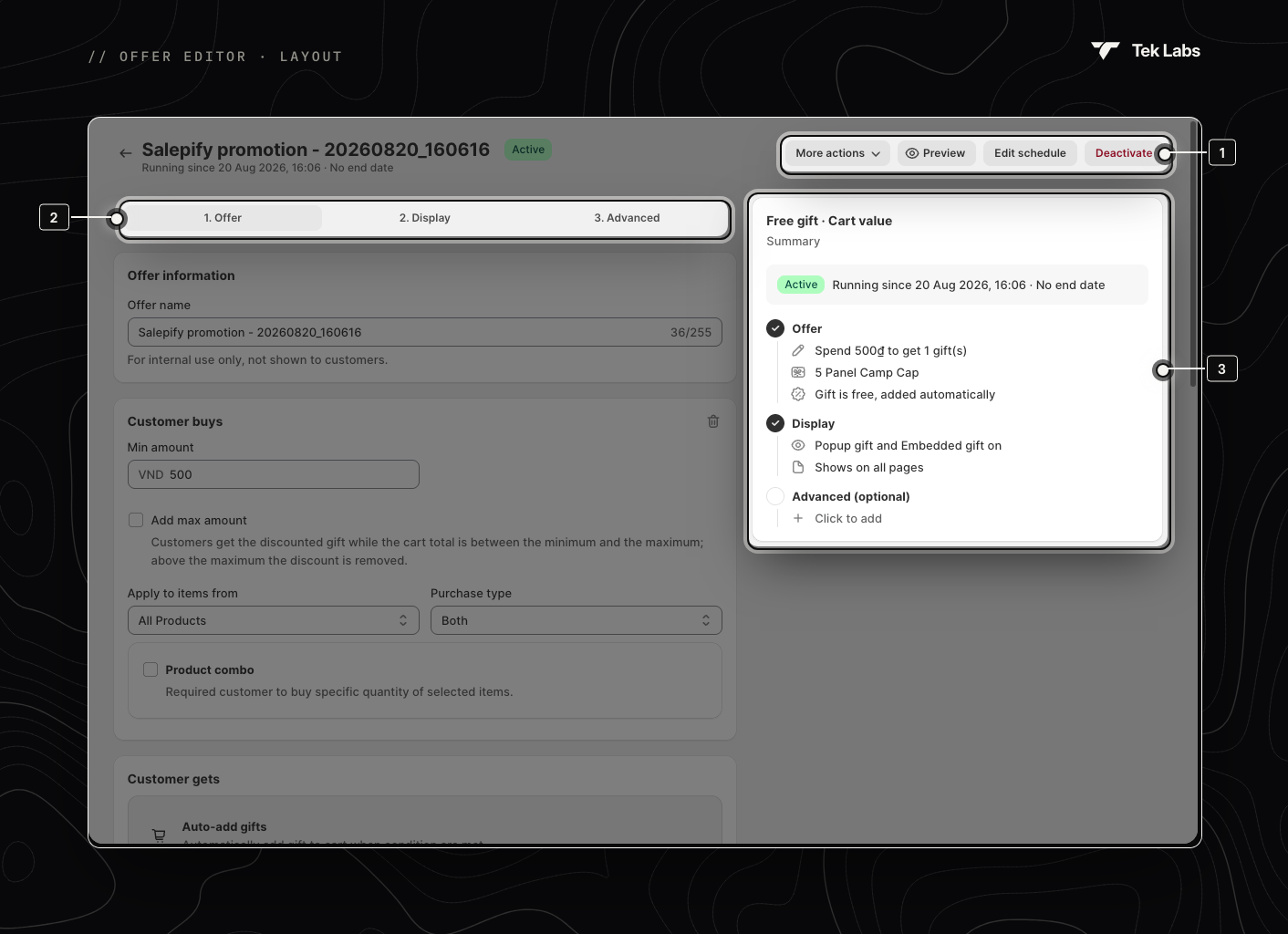
Task: Click the text Spend 500₫ to get 1 gift(s)
Action: (890, 350)
